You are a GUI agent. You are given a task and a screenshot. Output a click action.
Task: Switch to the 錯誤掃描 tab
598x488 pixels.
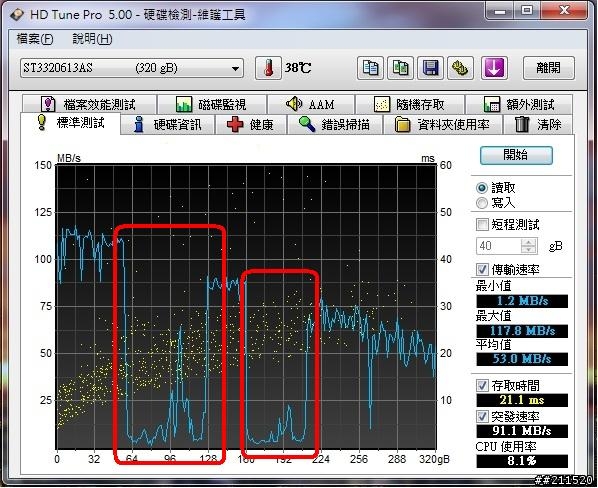[x=335, y=125]
